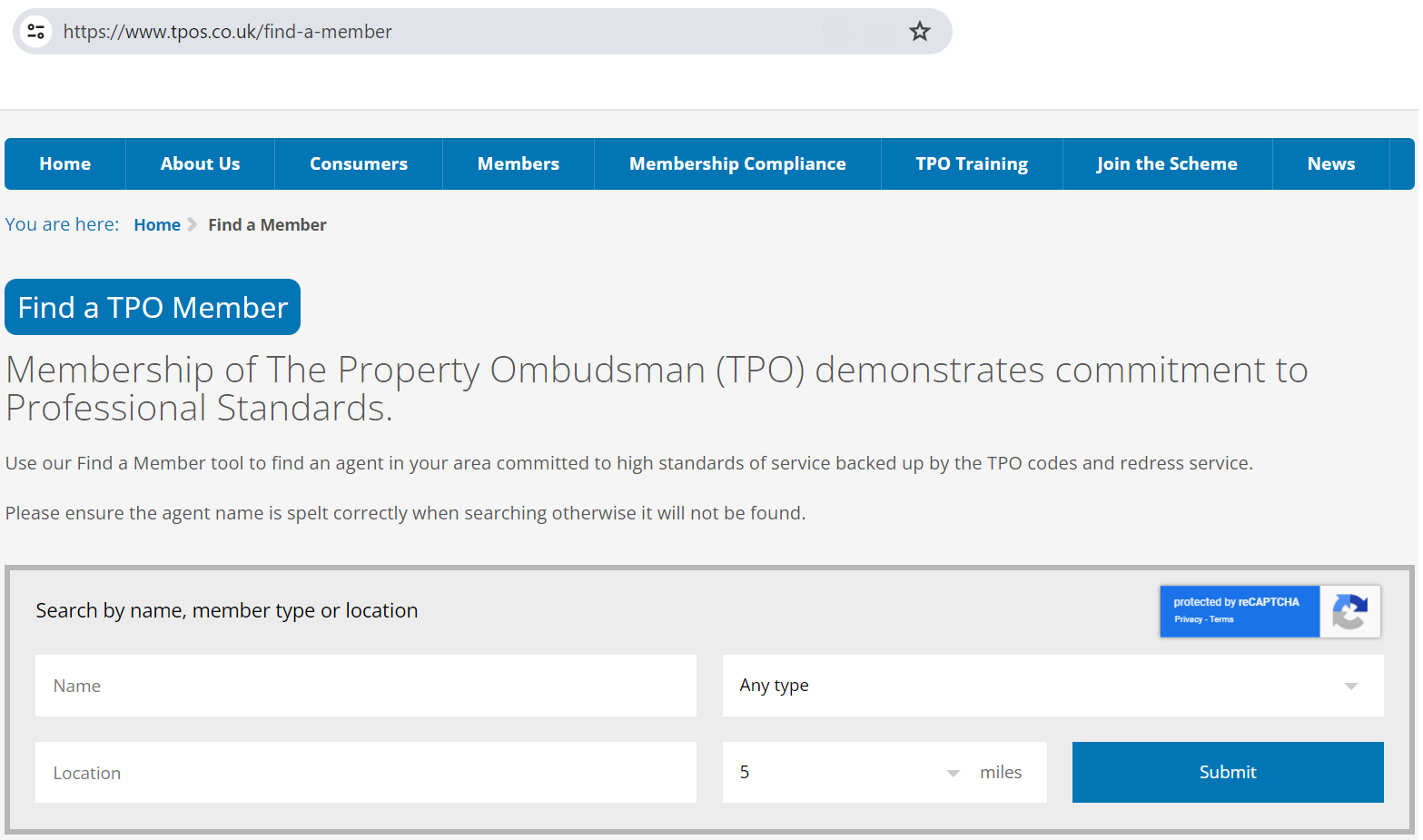Click the Home breadcrumb link

point(156,224)
